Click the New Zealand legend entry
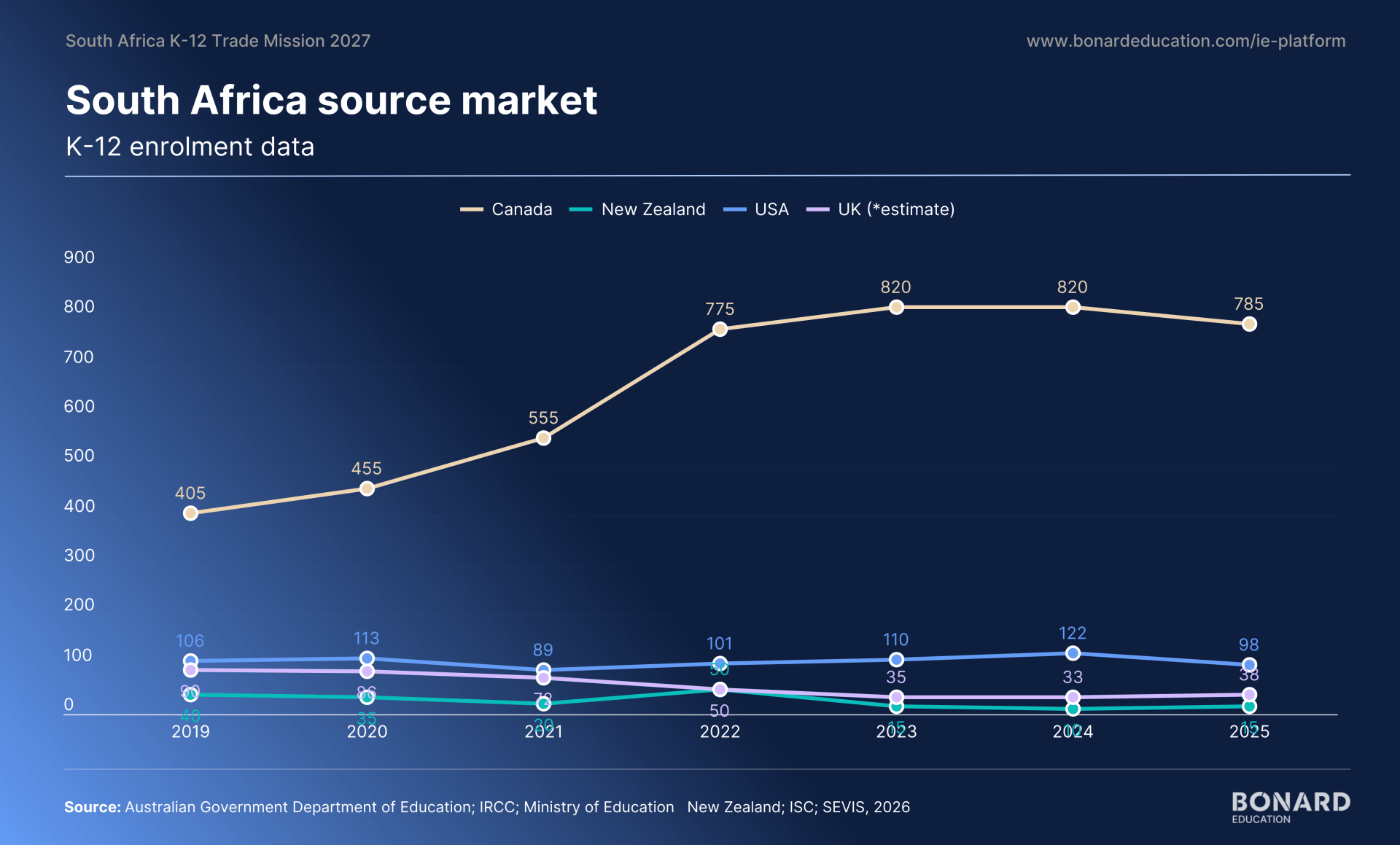1400x845 pixels. [637, 209]
